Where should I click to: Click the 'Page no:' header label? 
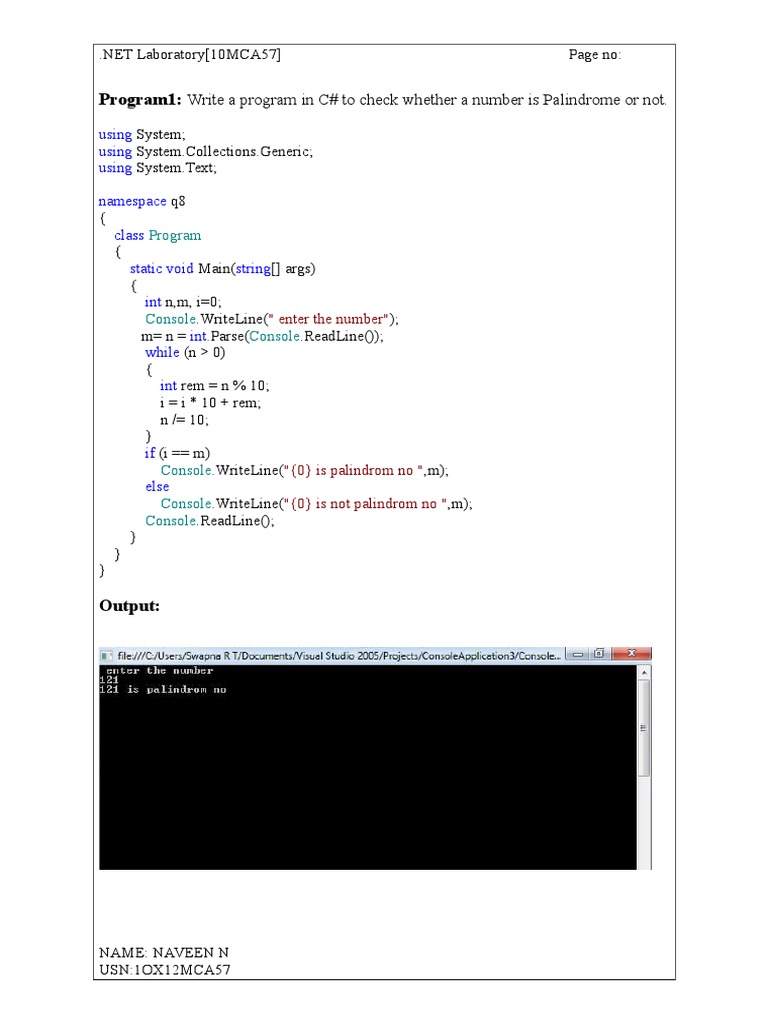pos(594,55)
